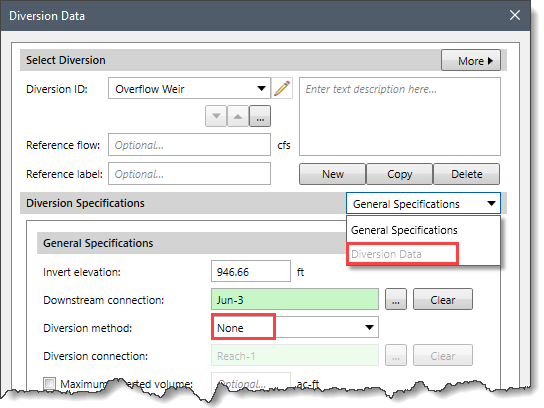The width and height of the screenshot is (544, 408).
Task: Click the ellipsis button below the Diversion ID dropdown
Action: coord(260,116)
